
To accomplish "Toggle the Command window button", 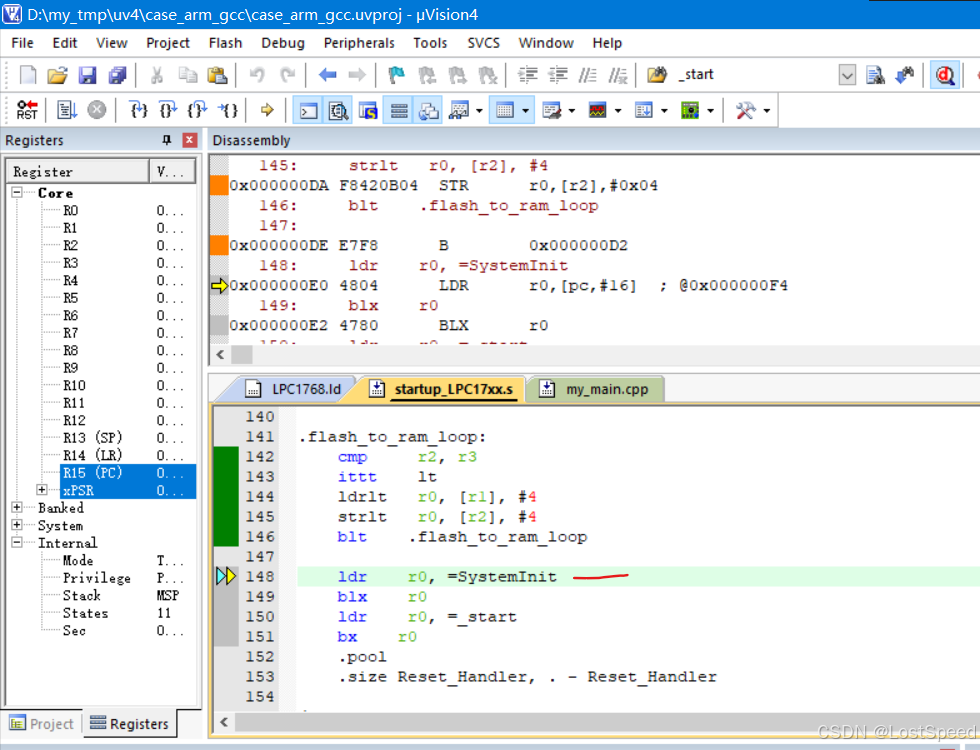I will tap(308, 111).
